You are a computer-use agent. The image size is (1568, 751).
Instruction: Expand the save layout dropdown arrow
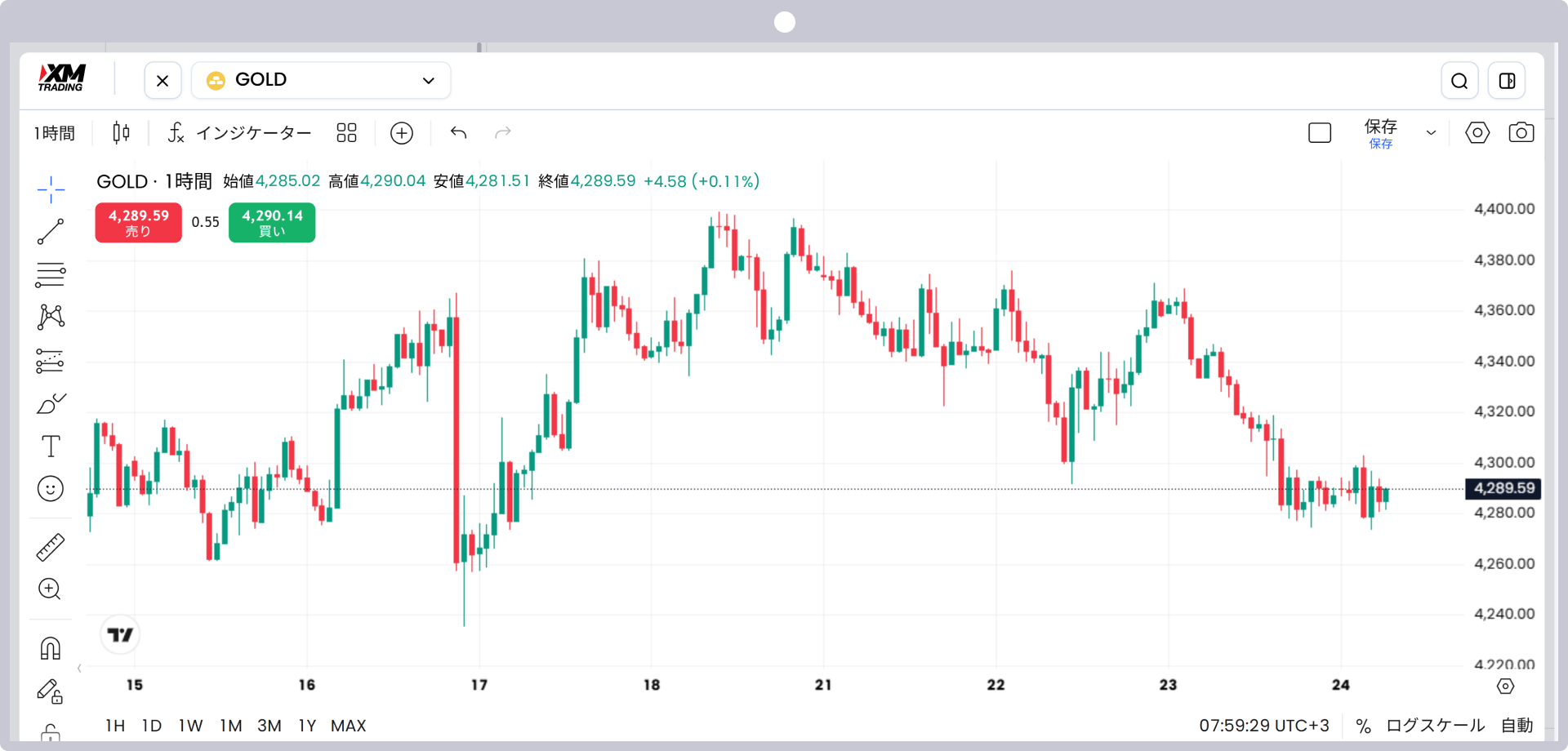tap(1431, 133)
